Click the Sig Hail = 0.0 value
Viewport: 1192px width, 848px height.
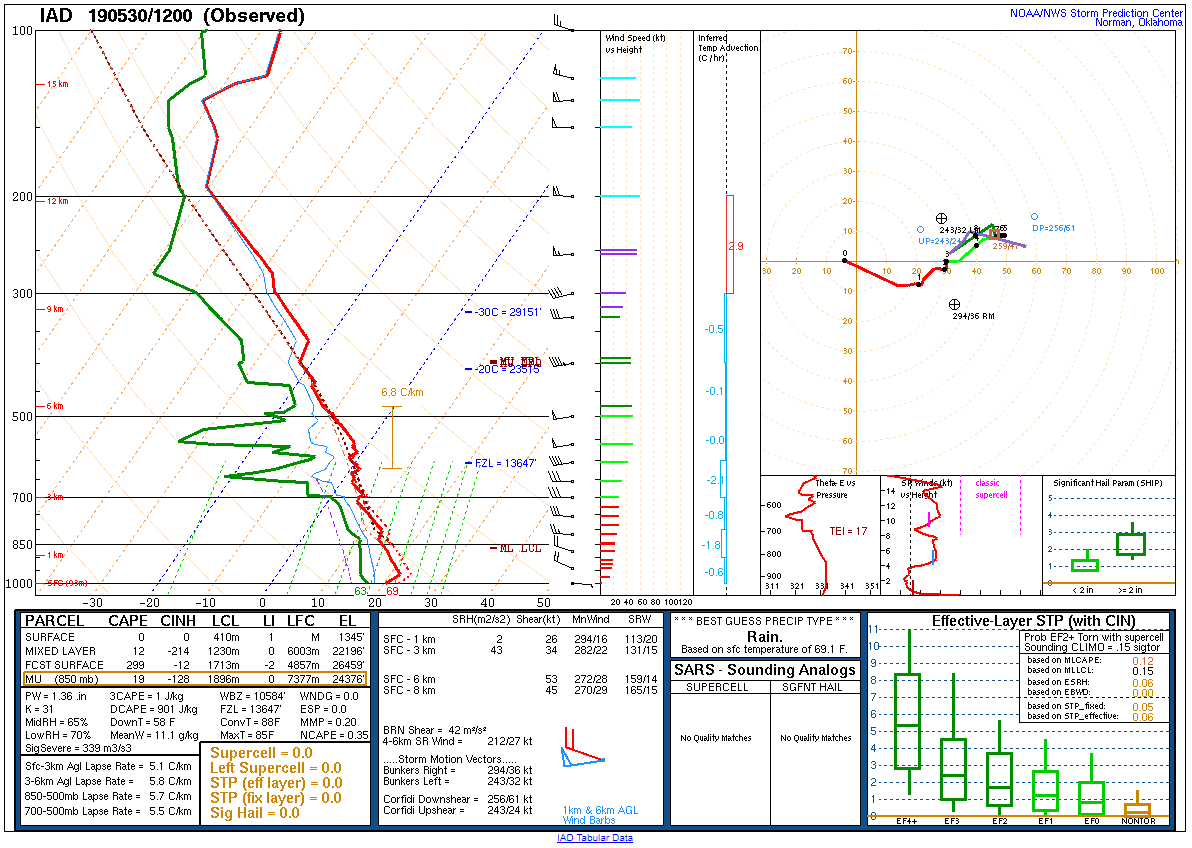coord(255,813)
